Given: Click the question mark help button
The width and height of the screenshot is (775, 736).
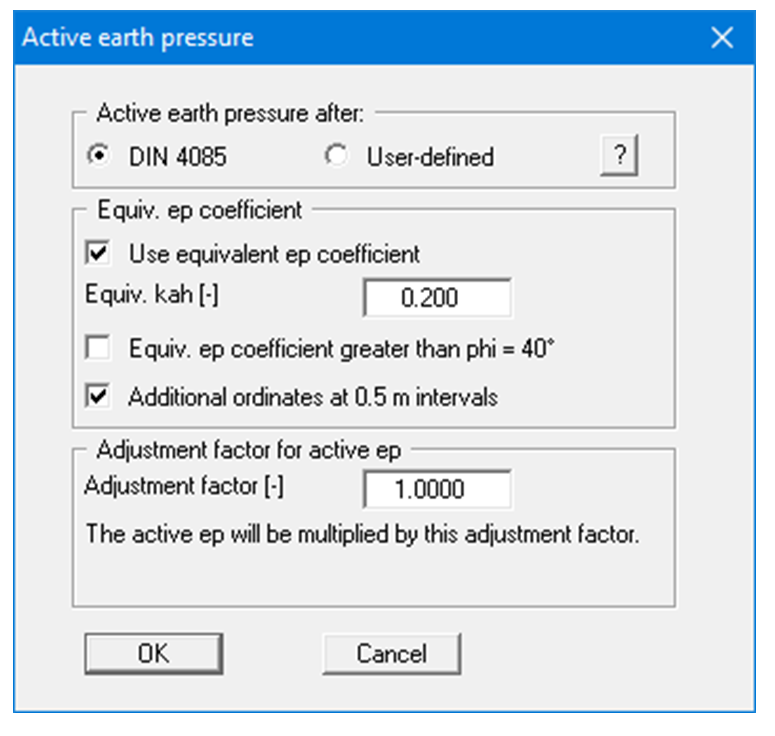Looking at the screenshot, I should pos(620,157).
